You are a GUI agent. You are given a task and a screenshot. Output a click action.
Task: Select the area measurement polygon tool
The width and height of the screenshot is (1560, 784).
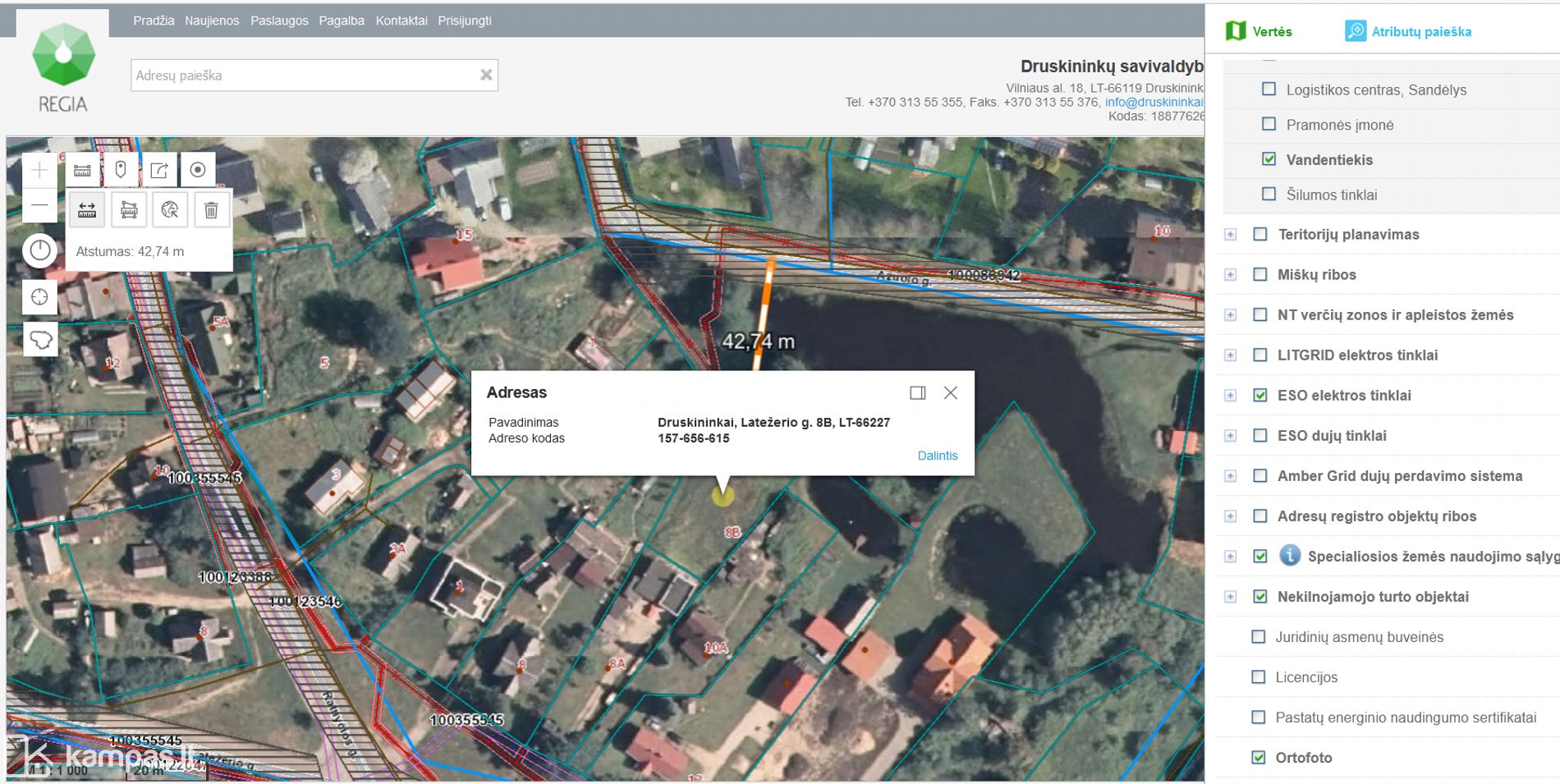pyautogui.click(x=129, y=210)
